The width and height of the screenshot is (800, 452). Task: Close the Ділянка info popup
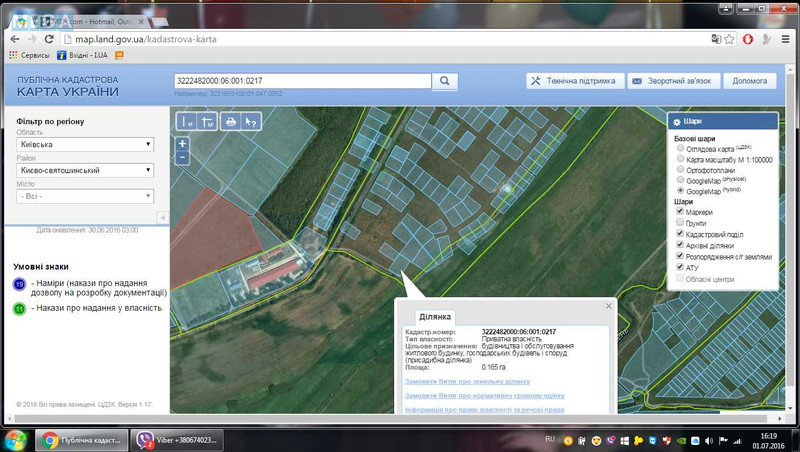(x=608, y=306)
